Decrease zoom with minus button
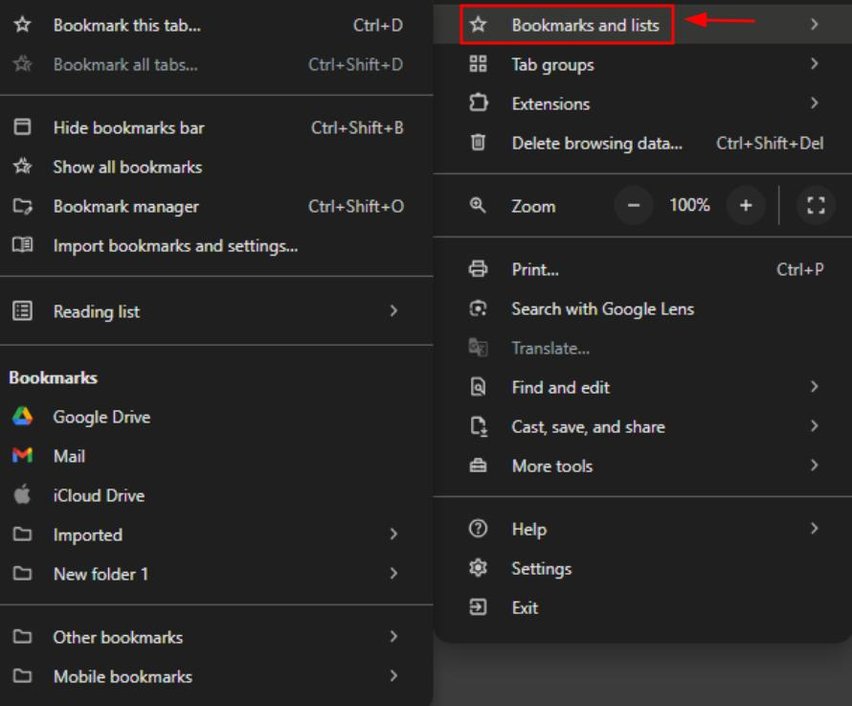The image size is (852, 706). click(634, 205)
